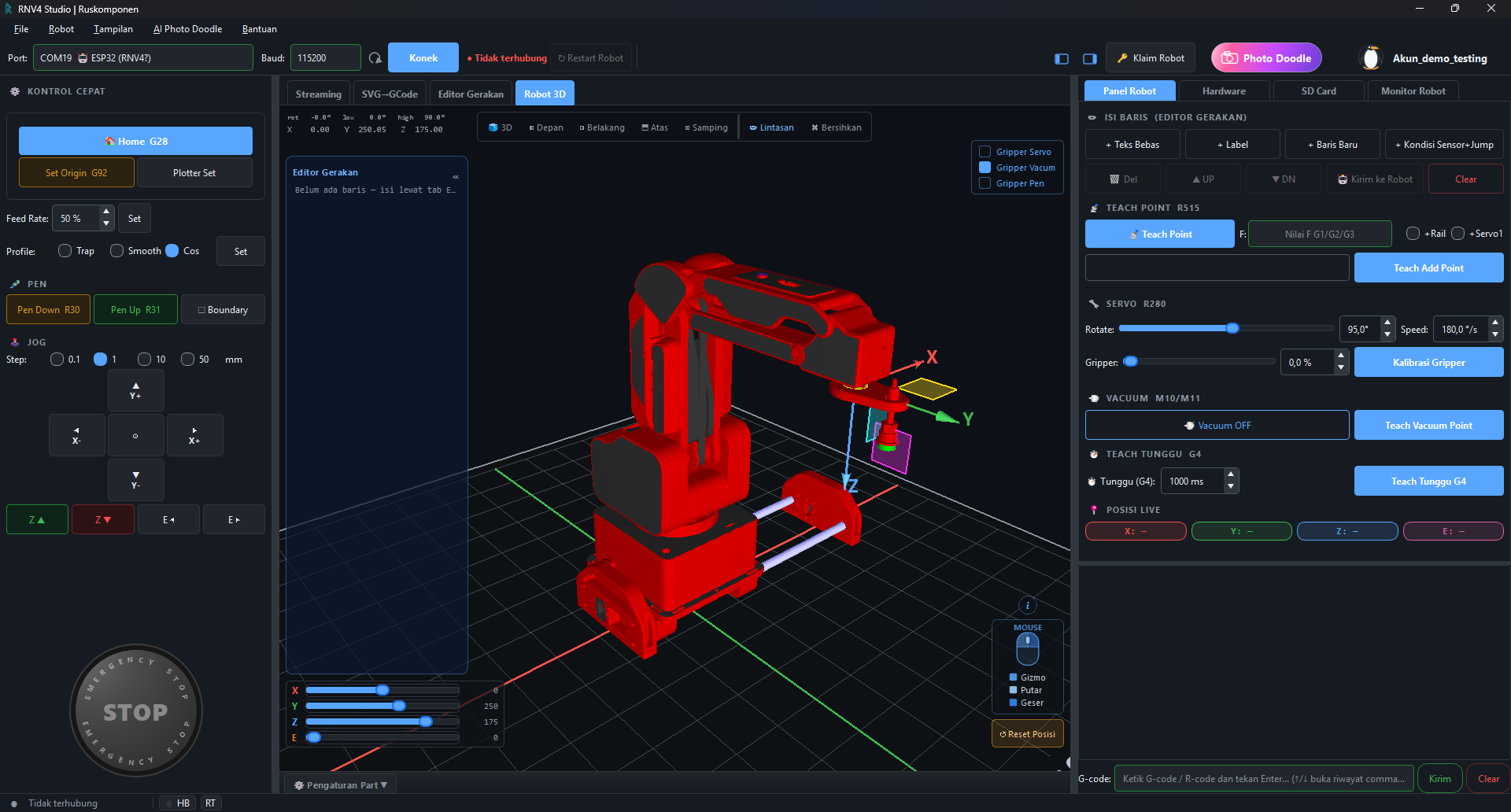Image resolution: width=1511 pixels, height=812 pixels.
Task: Open the Port COM19 dropdown
Action: click(143, 58)
